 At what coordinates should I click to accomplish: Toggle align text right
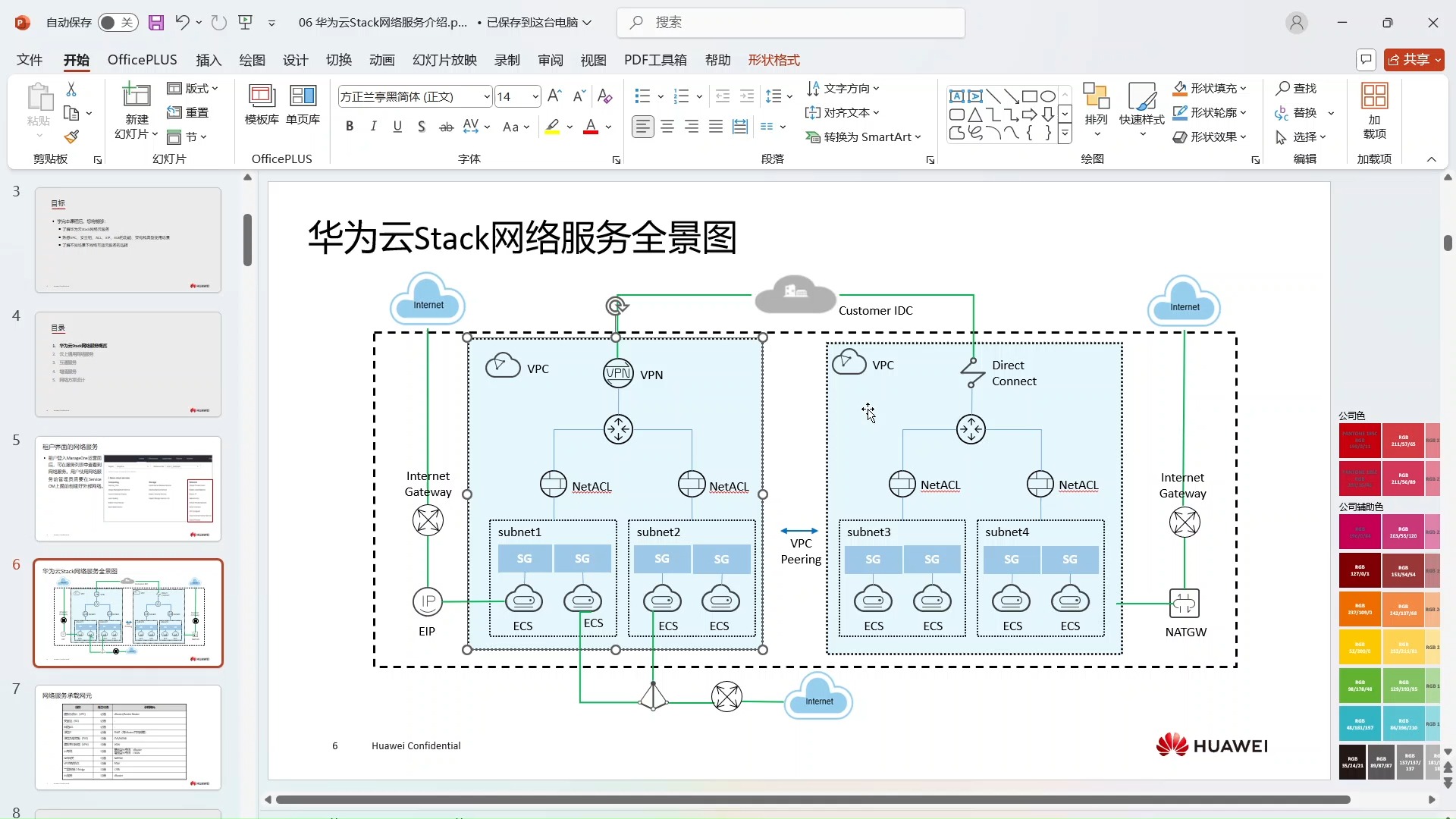click(692, 127)
